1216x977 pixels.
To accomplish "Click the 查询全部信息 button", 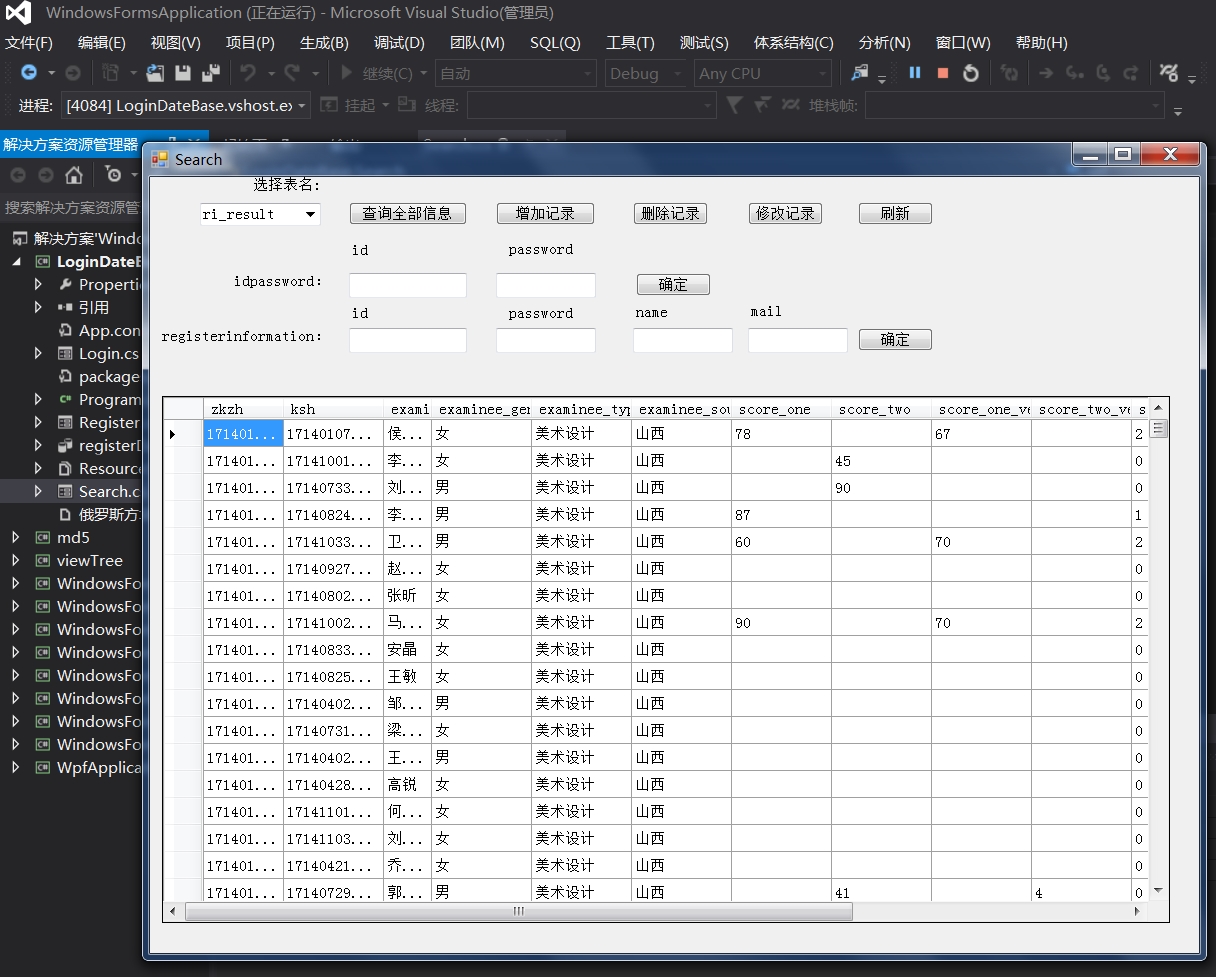I will click(x=407, y=213).
